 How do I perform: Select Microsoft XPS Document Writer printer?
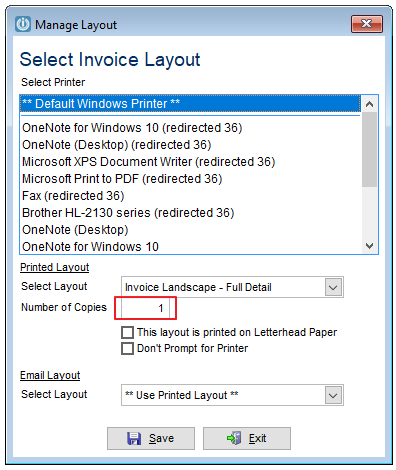pos(190,162)
